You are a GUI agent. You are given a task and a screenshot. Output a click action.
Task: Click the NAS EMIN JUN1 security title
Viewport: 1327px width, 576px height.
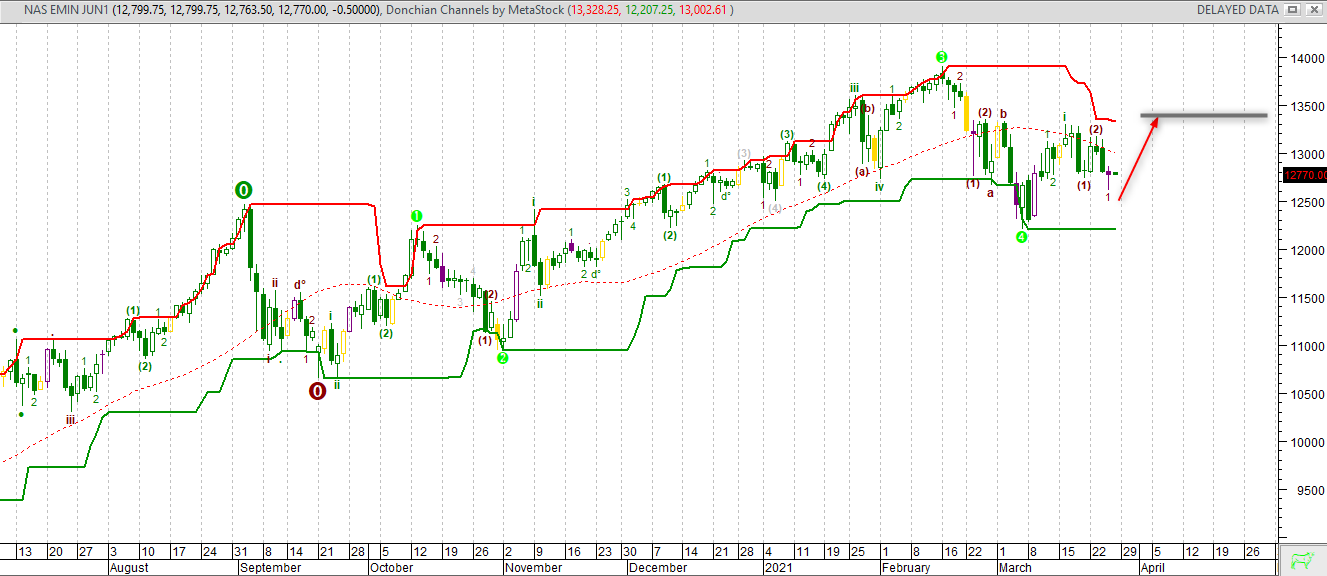tap(68, 10)
